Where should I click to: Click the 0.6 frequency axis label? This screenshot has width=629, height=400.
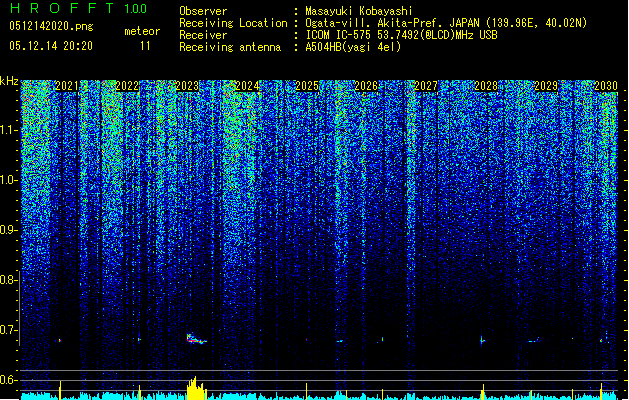click(x=8, y=380)
